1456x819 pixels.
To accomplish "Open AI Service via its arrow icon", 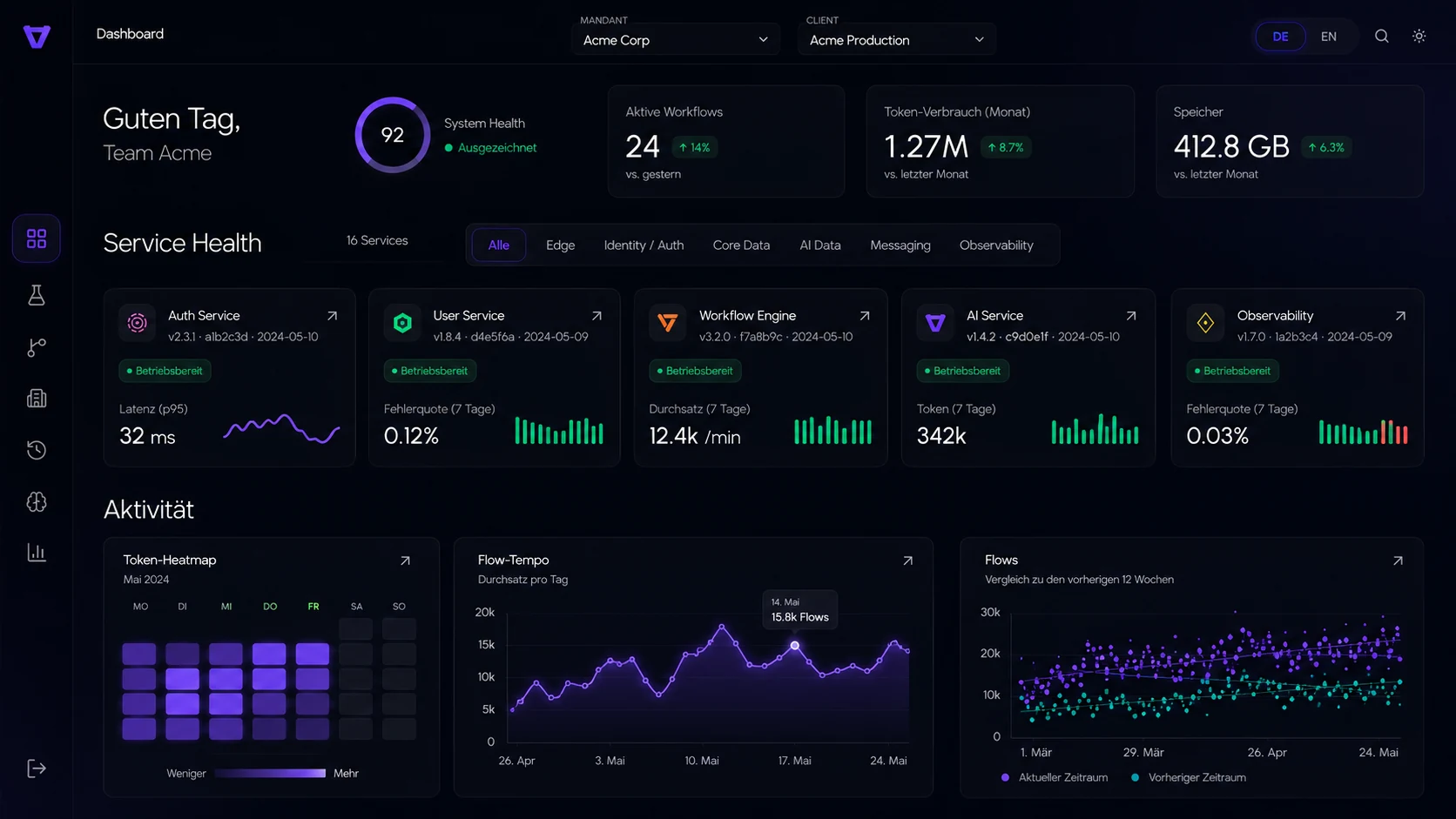I will point(1131,316).
